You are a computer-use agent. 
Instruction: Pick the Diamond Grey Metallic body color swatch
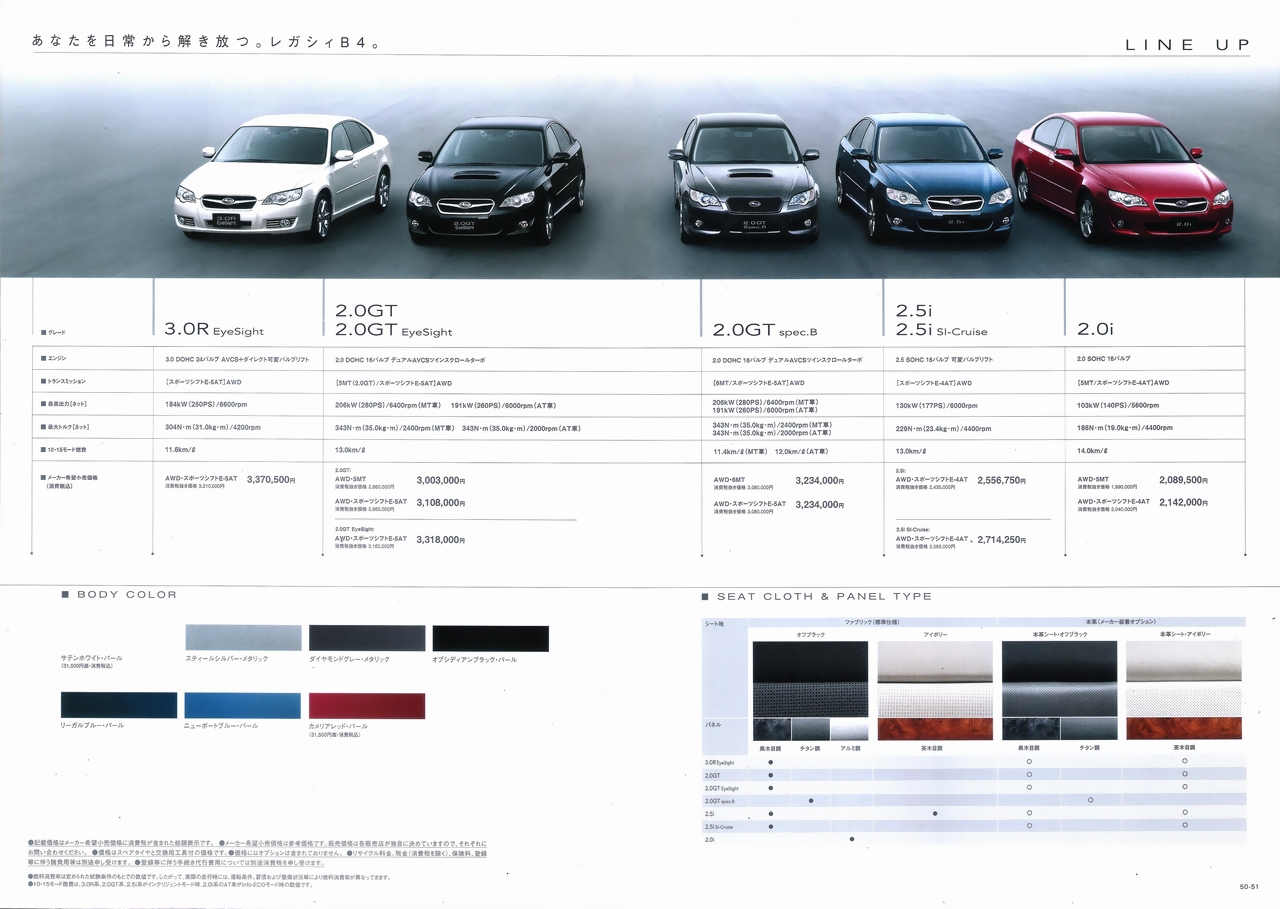366,638
